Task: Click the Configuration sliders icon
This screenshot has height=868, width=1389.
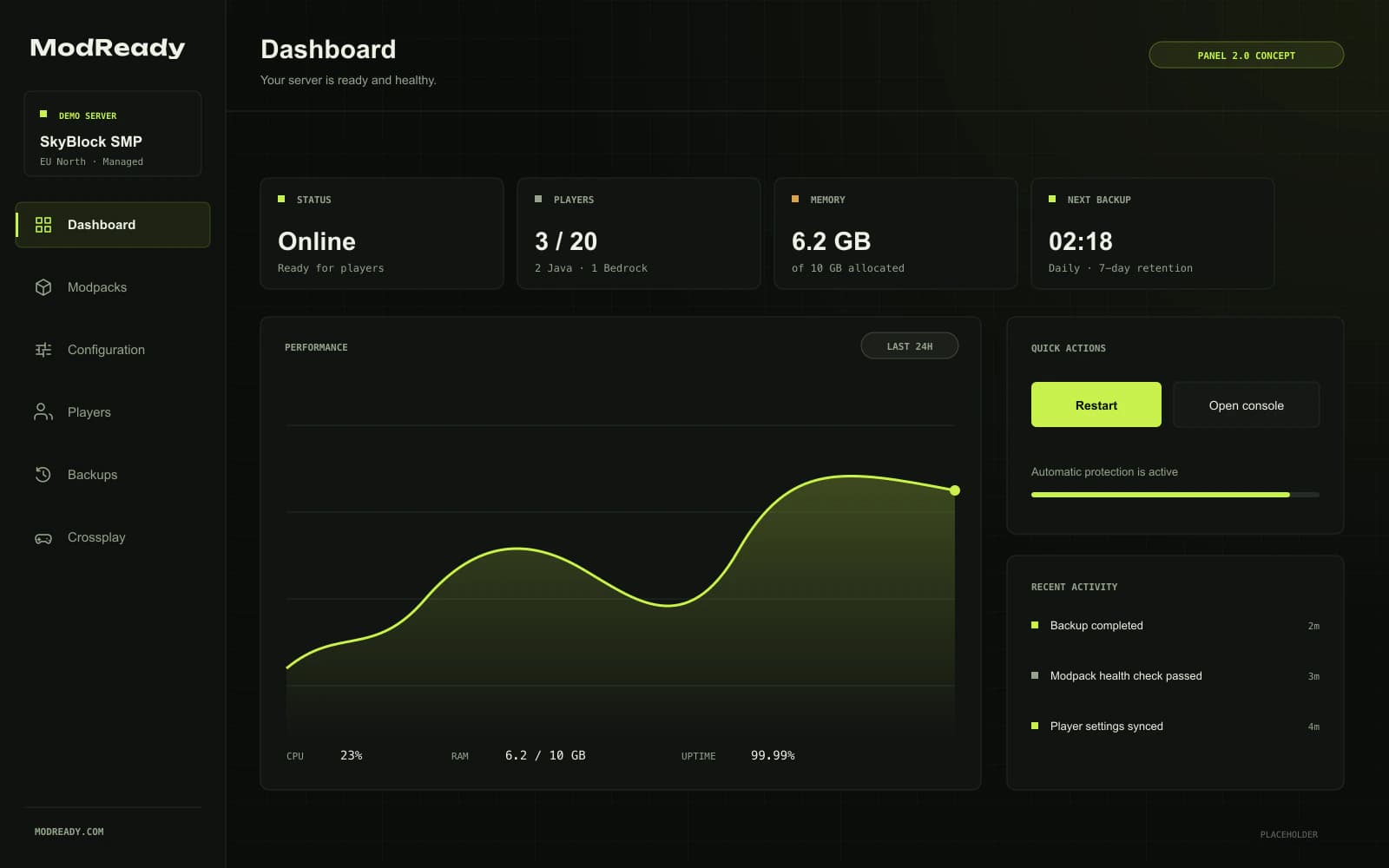Action: pos(43,350)
